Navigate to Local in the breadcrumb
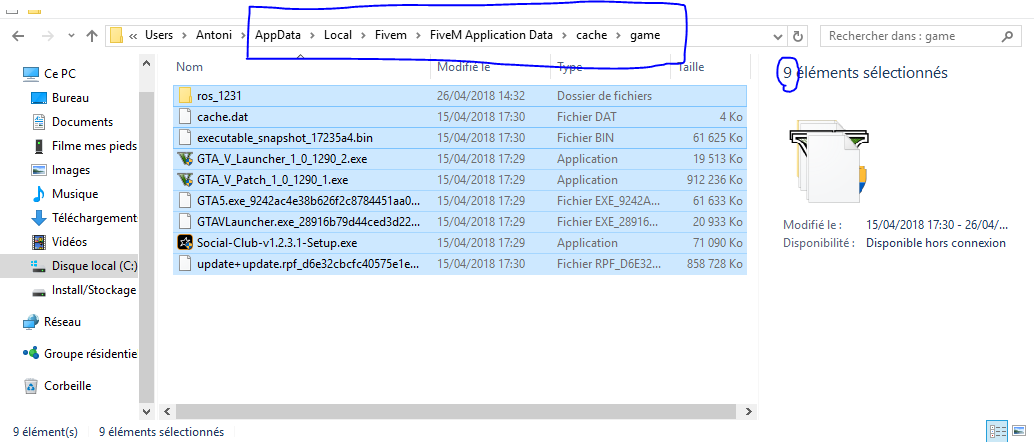Viewport: 1034px width, 442px height. [x=338, y=36]
